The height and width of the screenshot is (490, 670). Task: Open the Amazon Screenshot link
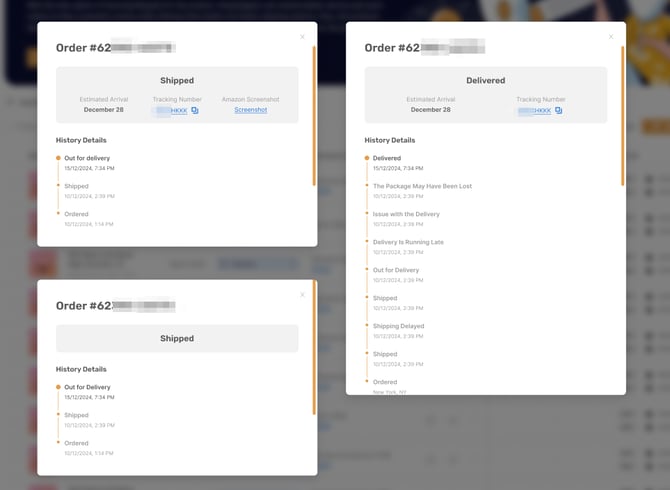coord(250,110)
